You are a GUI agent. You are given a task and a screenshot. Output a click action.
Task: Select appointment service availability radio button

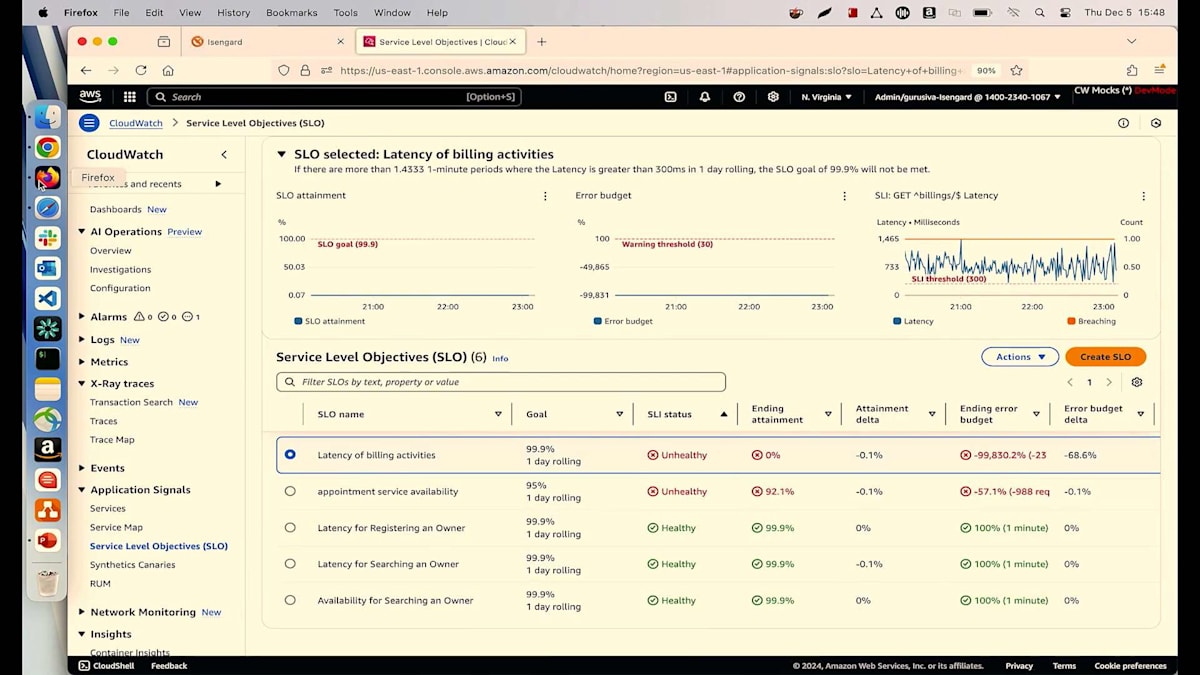coord(290,491)
